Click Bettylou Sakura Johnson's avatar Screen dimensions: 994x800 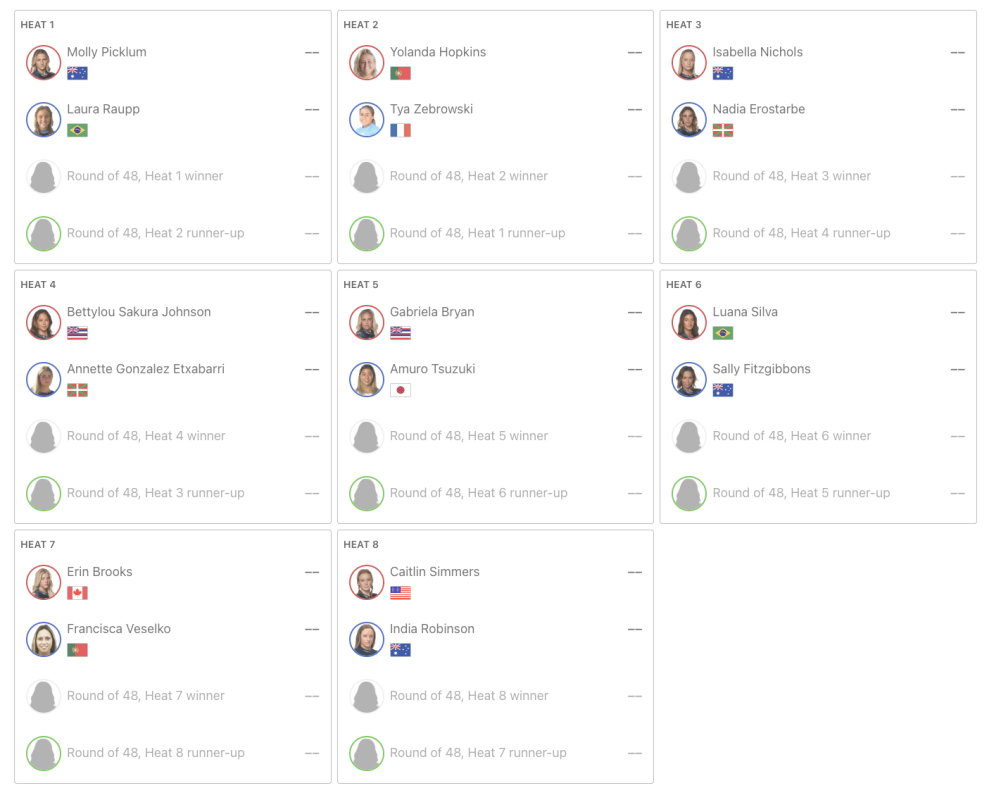coord(43,322)
